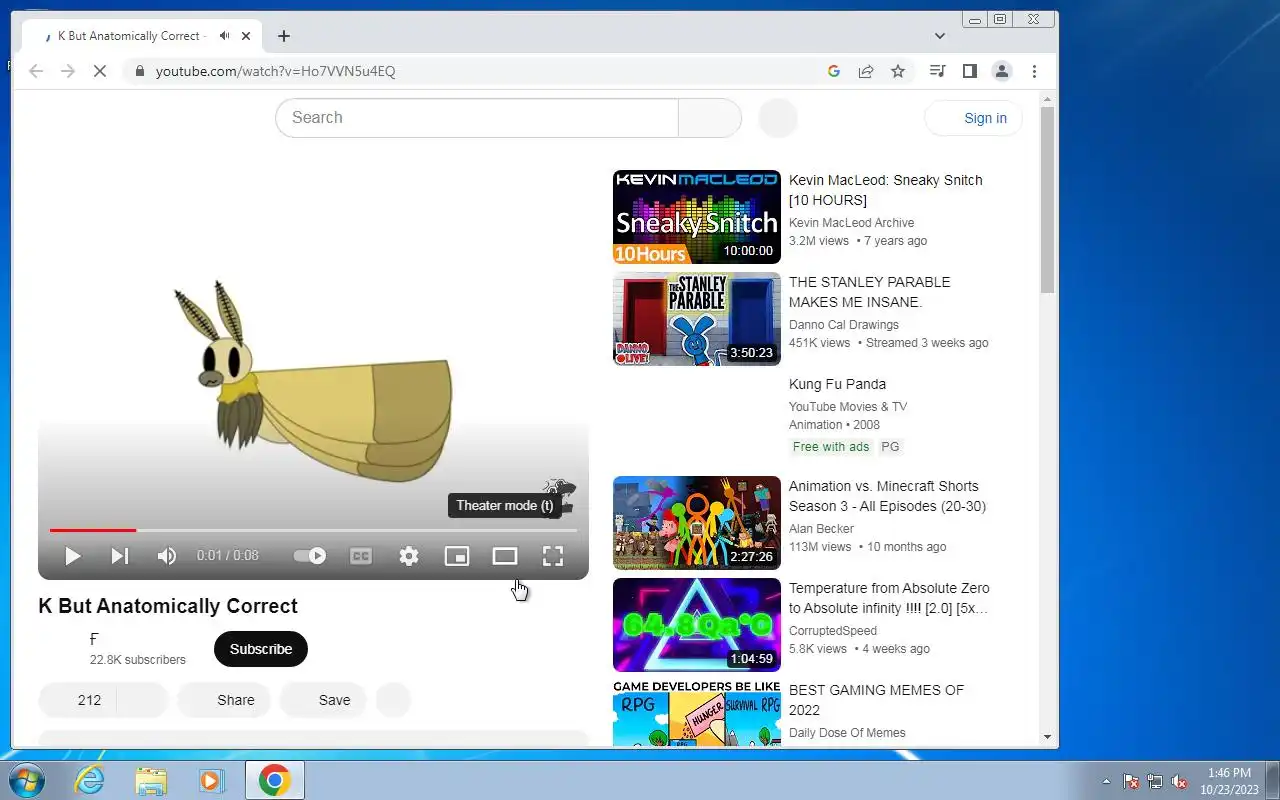Select K But Anatomically Correct tab
The width and height of the screenshot is (1280, 800).
pyautogui.click(x=140, y=36)
